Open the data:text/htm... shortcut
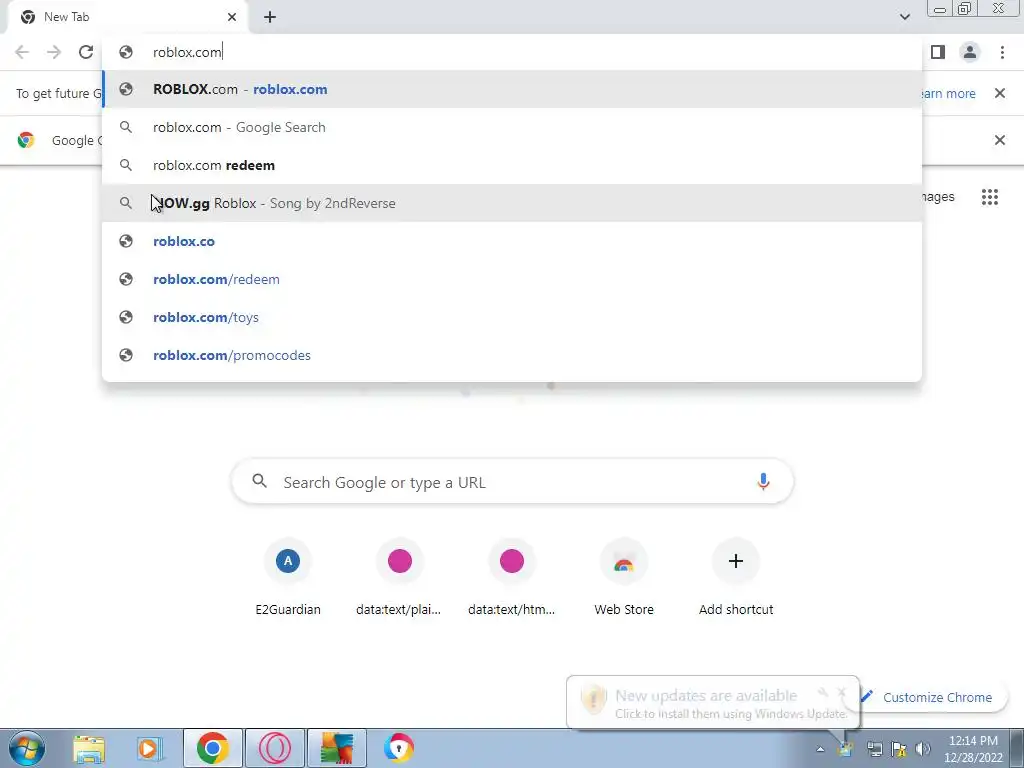Image resolution: width=1024 pixels, height=768 pixels. [x=511, y=578]
